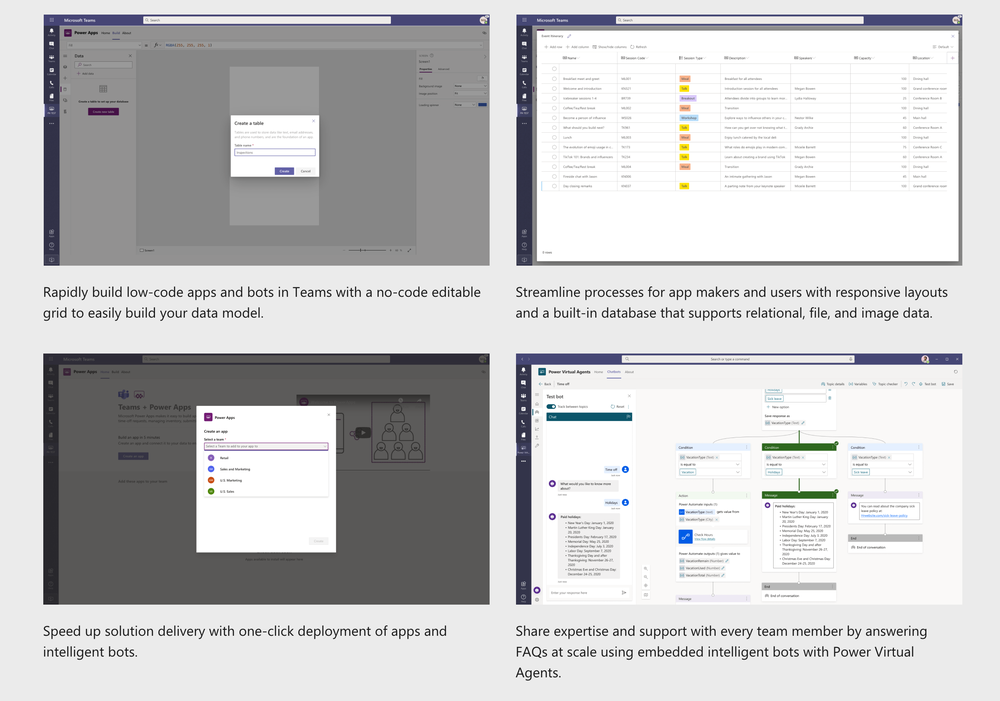The height and width of the screenshot is (701, 1000).
Task: Click fit-to-screen expand icon beside zoom slider
Action: pyautogui.click(x=409, y=250)
